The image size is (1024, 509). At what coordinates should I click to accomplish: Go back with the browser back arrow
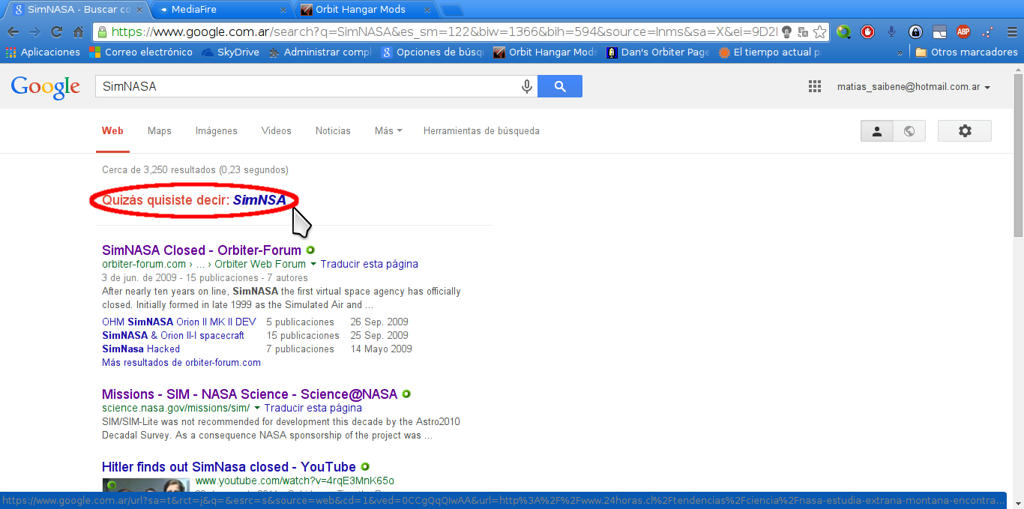click(13, 31)
